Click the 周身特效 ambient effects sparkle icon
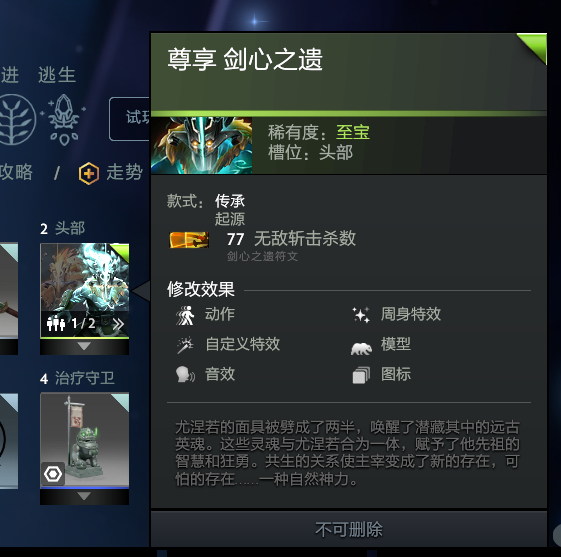561x557 pixels. [x=361, y=315]
